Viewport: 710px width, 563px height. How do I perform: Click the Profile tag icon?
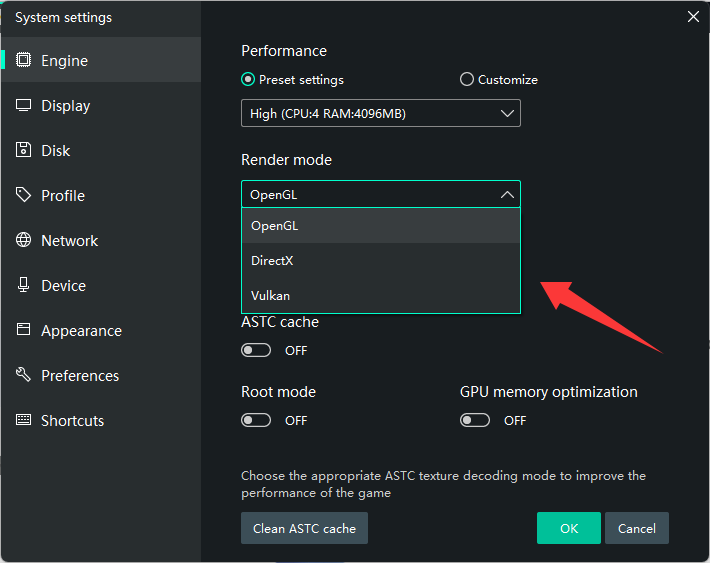click(24, 195)
